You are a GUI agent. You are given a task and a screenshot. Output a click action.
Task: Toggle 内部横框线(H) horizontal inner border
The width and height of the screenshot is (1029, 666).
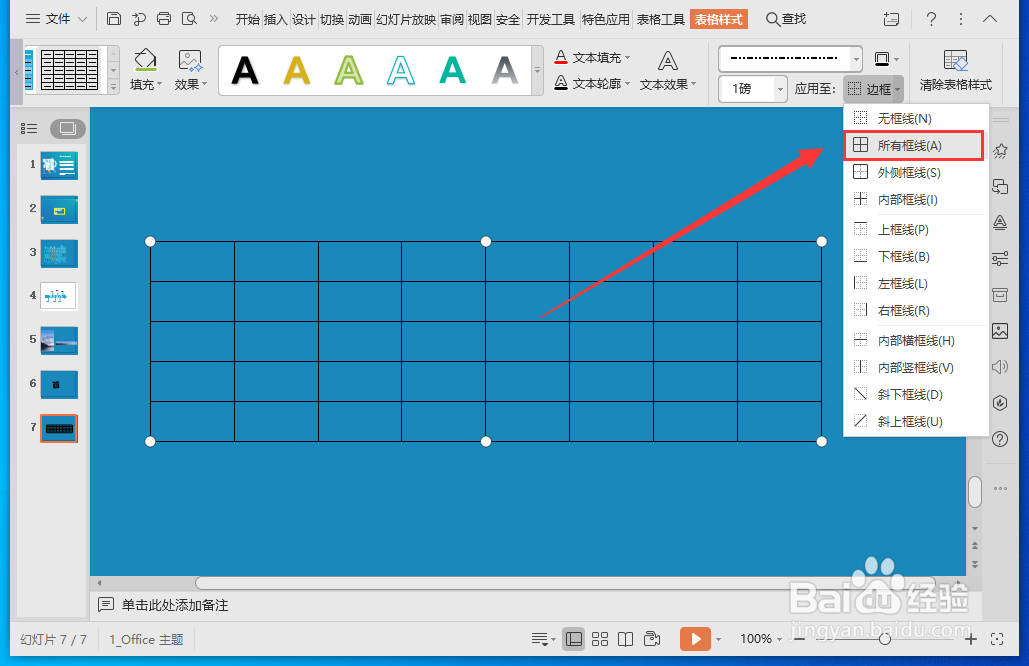(915, 341)
